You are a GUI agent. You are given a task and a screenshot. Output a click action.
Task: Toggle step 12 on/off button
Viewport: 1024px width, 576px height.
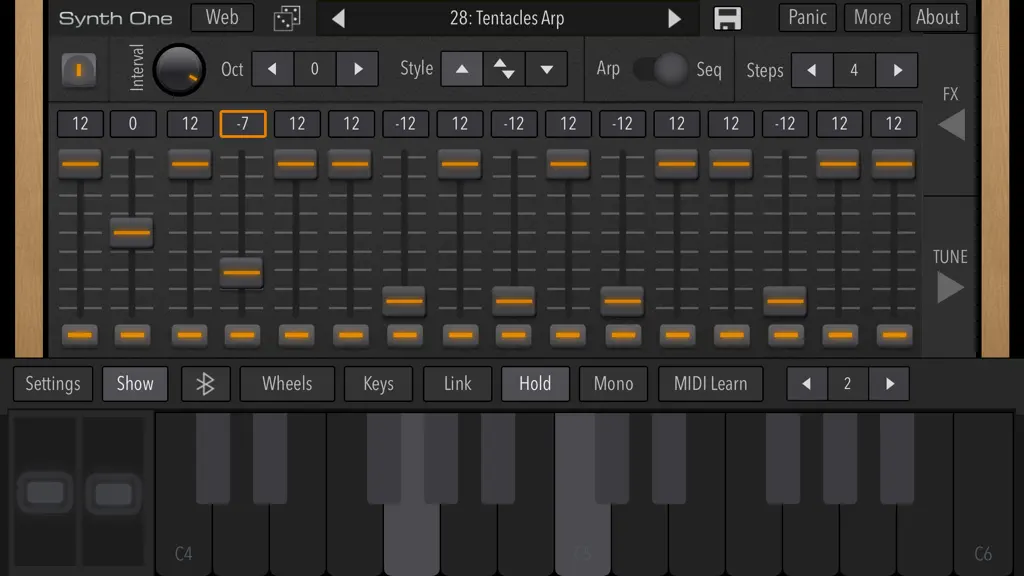677,335
